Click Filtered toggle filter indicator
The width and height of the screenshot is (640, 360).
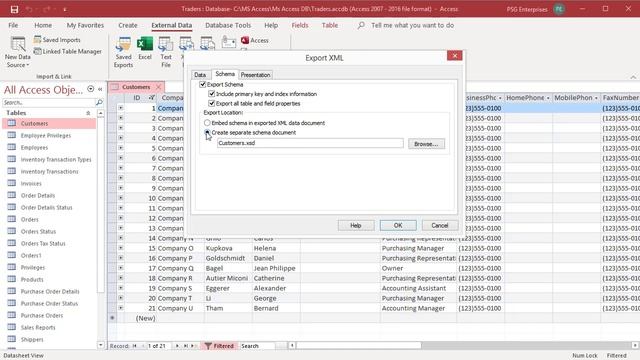click(x=219, y=346)
